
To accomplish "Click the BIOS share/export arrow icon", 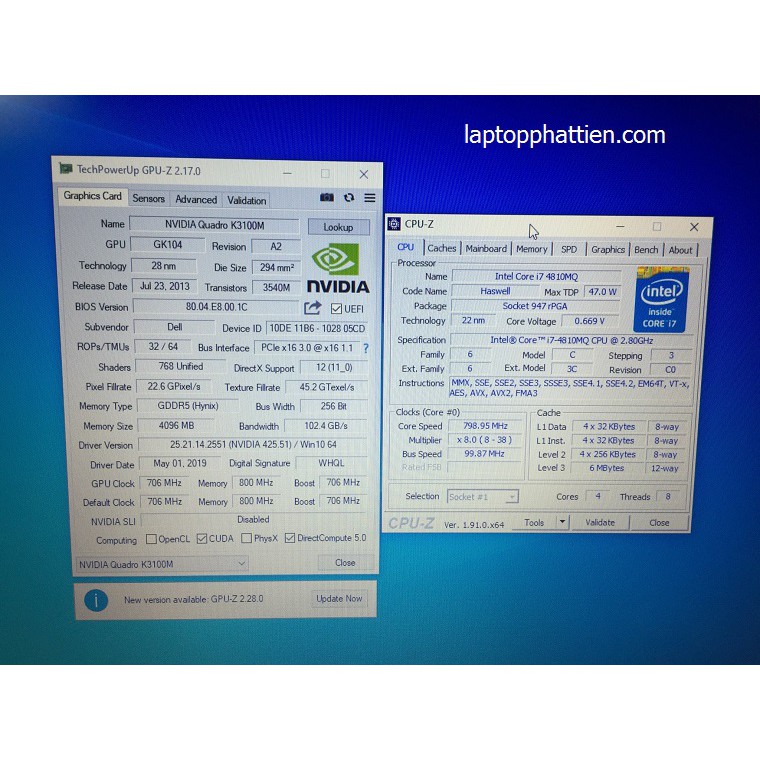I will (x=313, y=308).
